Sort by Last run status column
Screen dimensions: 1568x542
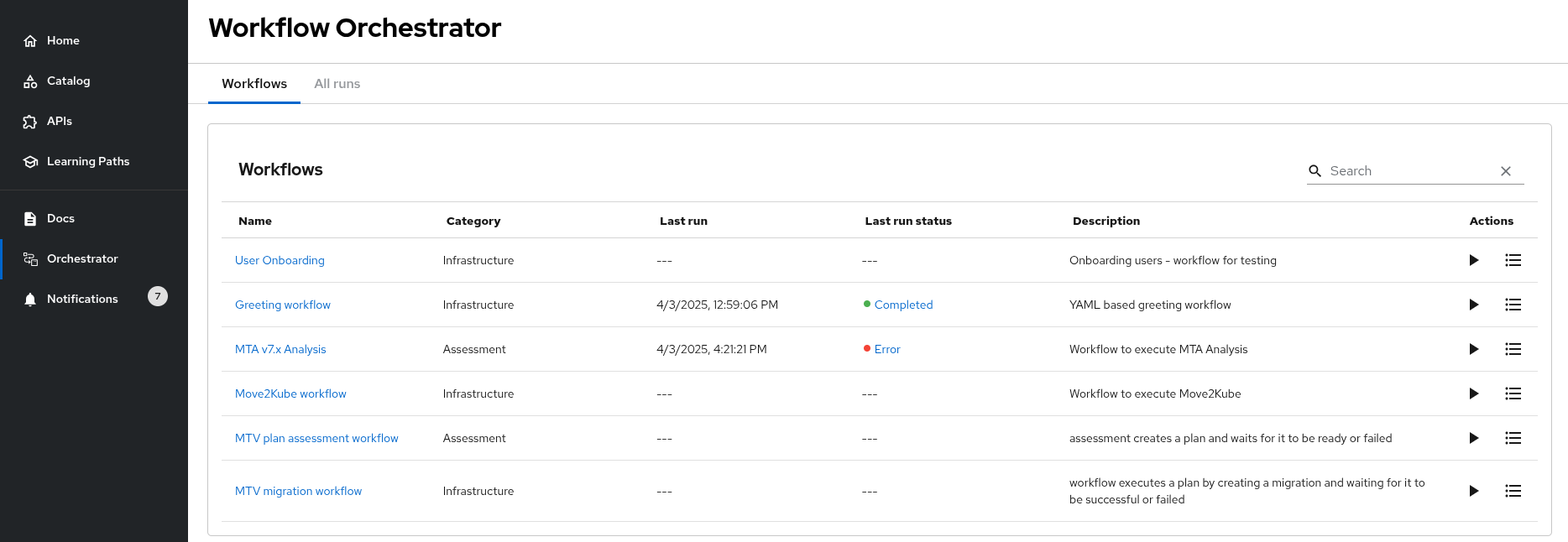pyautogui.click(x=908, y=221)
